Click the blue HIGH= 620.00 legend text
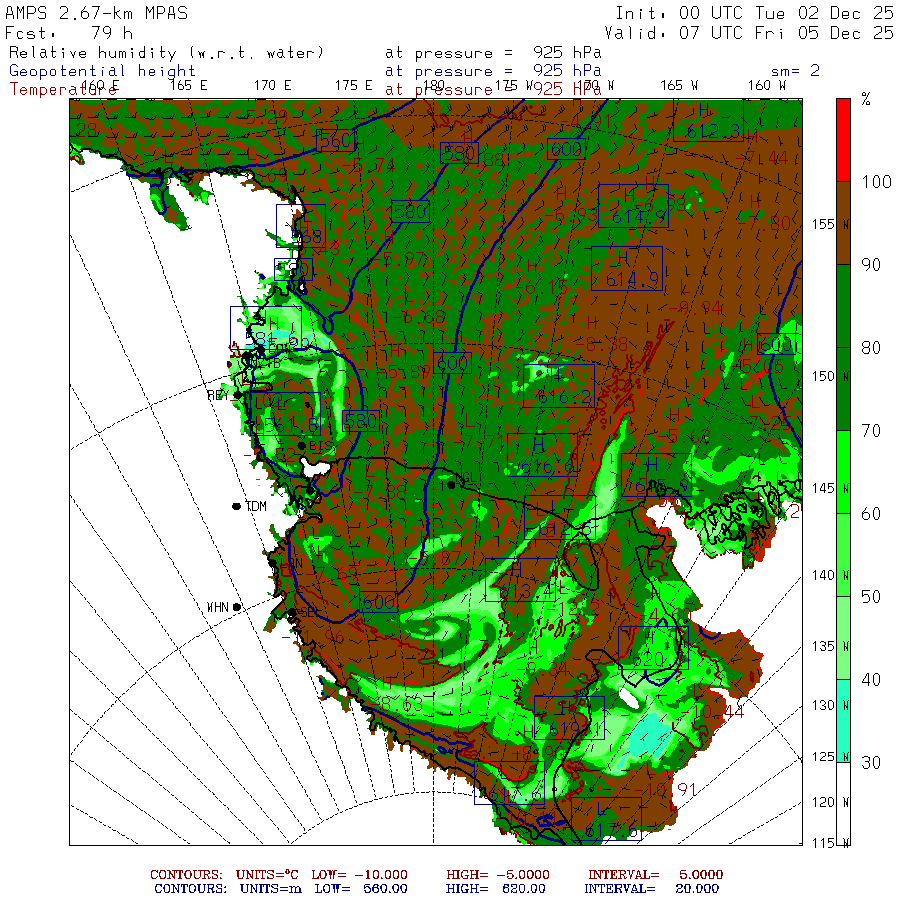 tap(496, 889)
